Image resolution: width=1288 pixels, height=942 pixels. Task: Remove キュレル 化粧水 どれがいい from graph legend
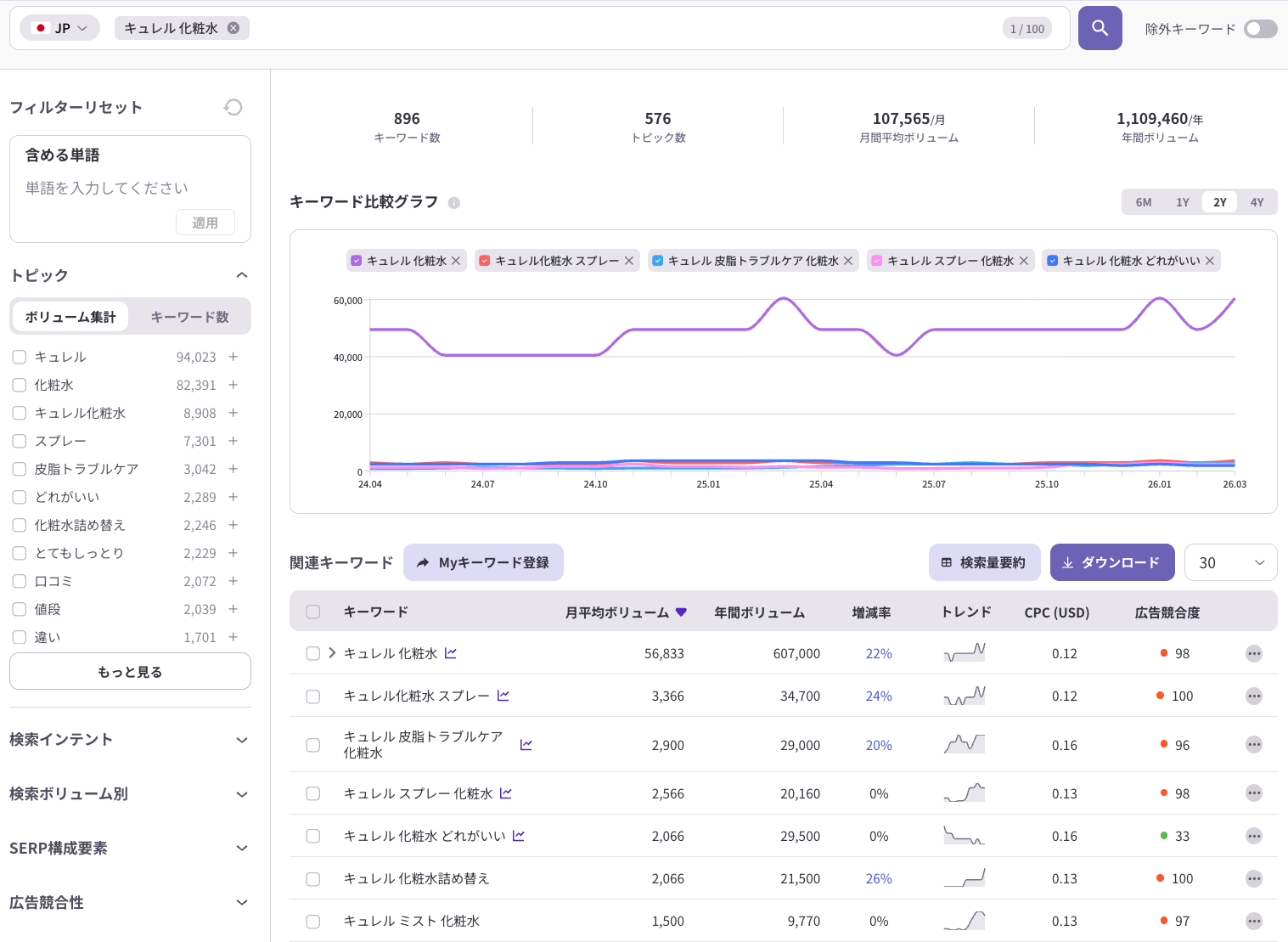click(x=1210, y=261)
